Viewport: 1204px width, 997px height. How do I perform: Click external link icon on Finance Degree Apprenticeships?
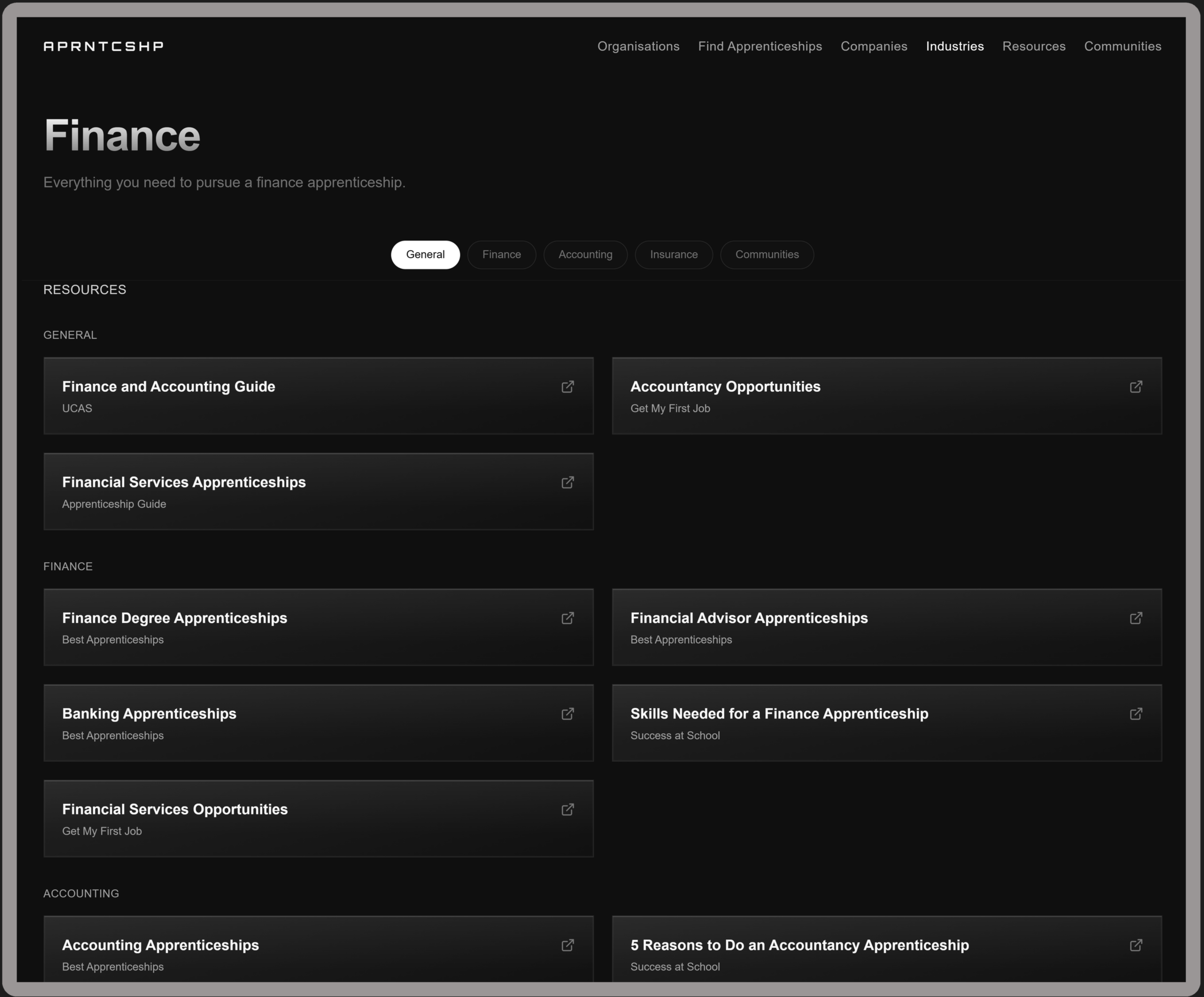568,618
